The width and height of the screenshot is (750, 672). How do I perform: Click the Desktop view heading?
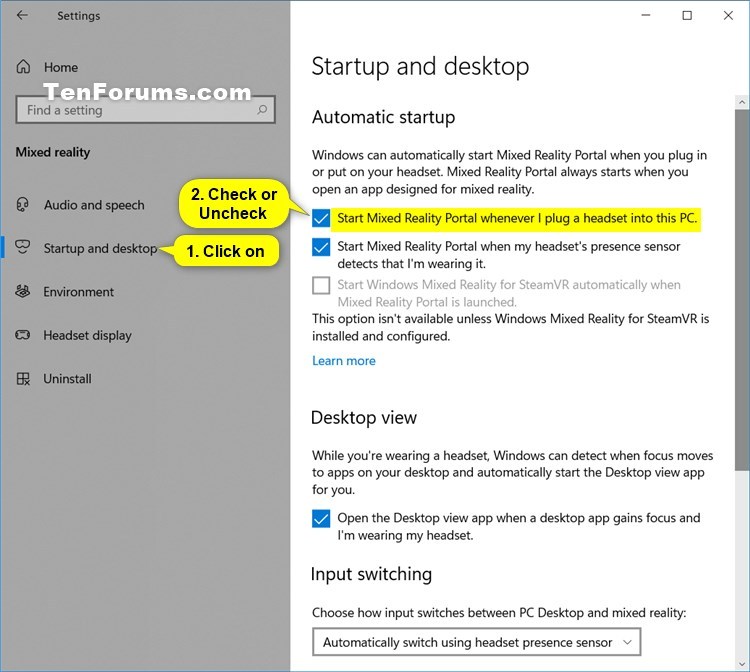tap(364, 418)
